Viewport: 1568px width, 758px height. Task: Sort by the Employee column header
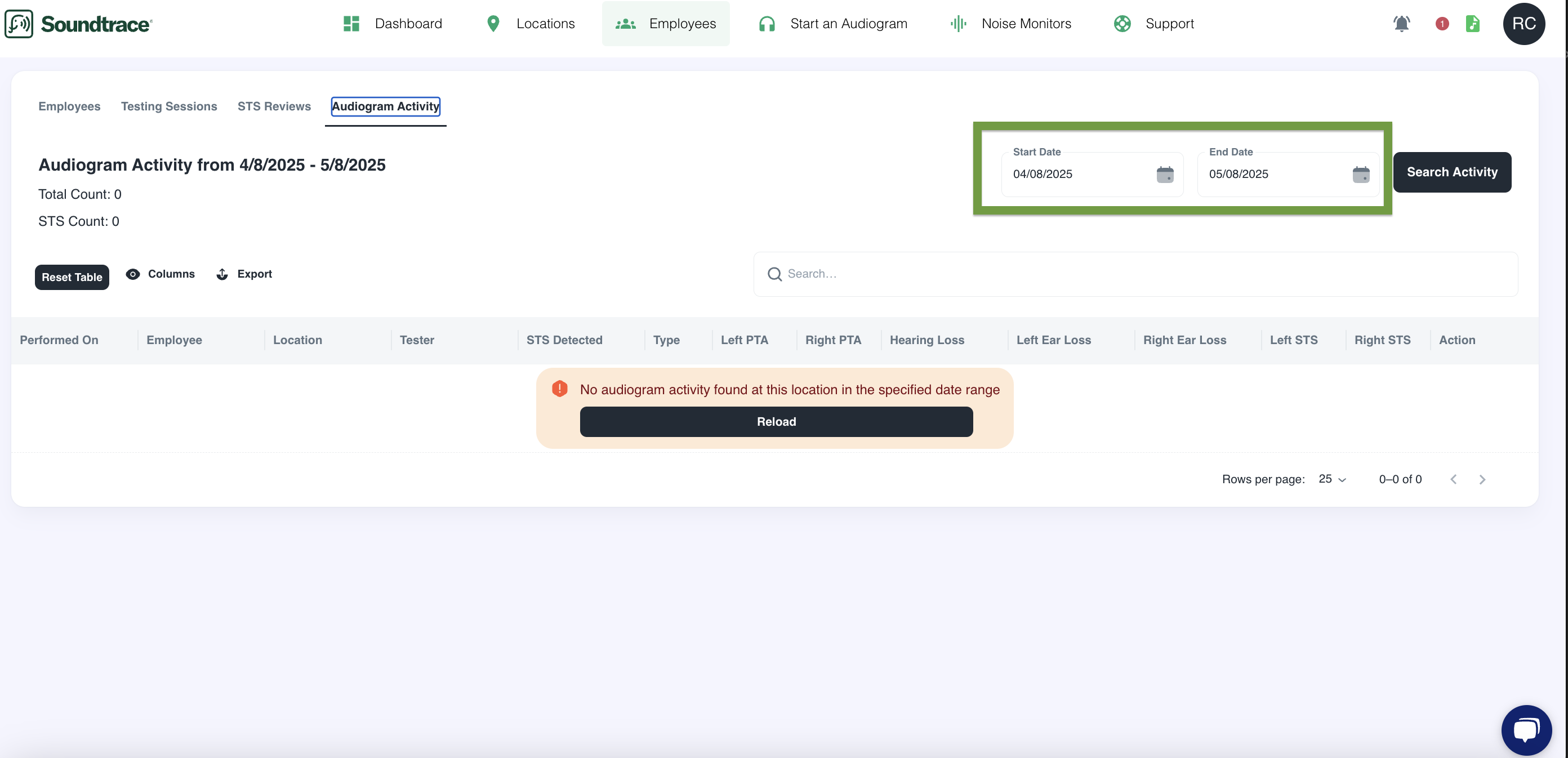(x=174, y=340)
